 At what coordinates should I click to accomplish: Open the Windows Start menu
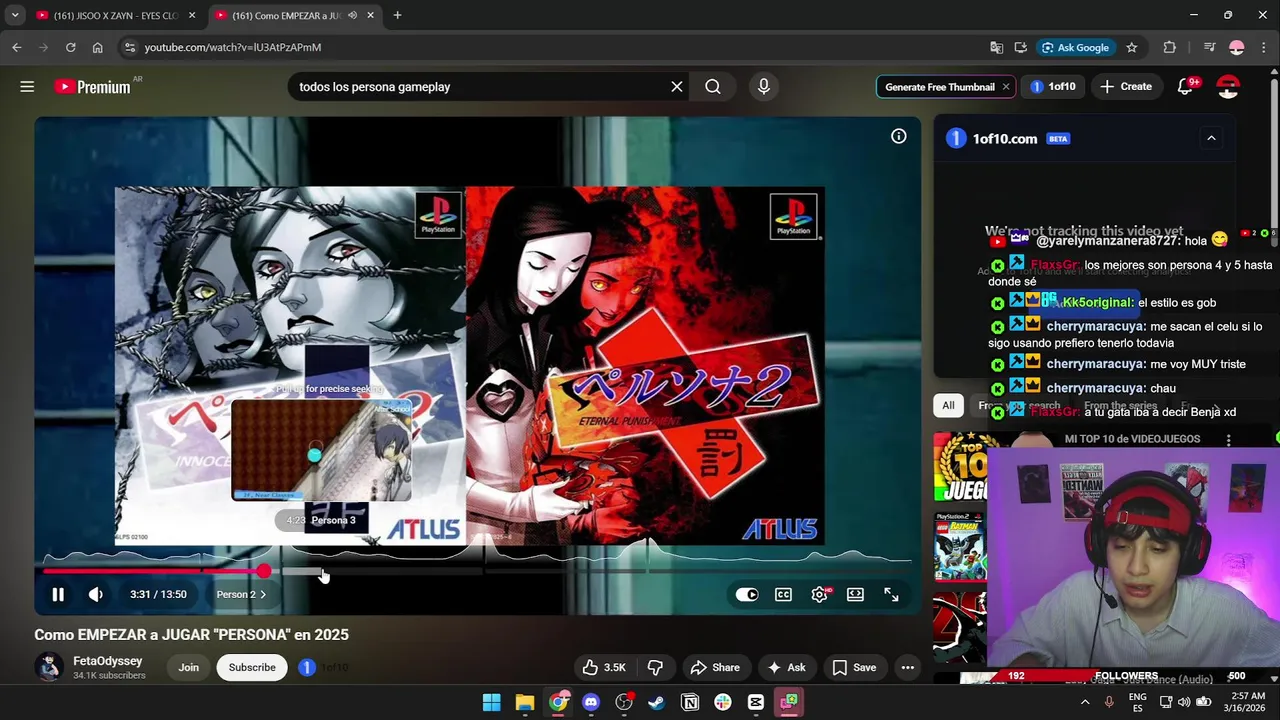pyautogui.click(x=492, y=702)
